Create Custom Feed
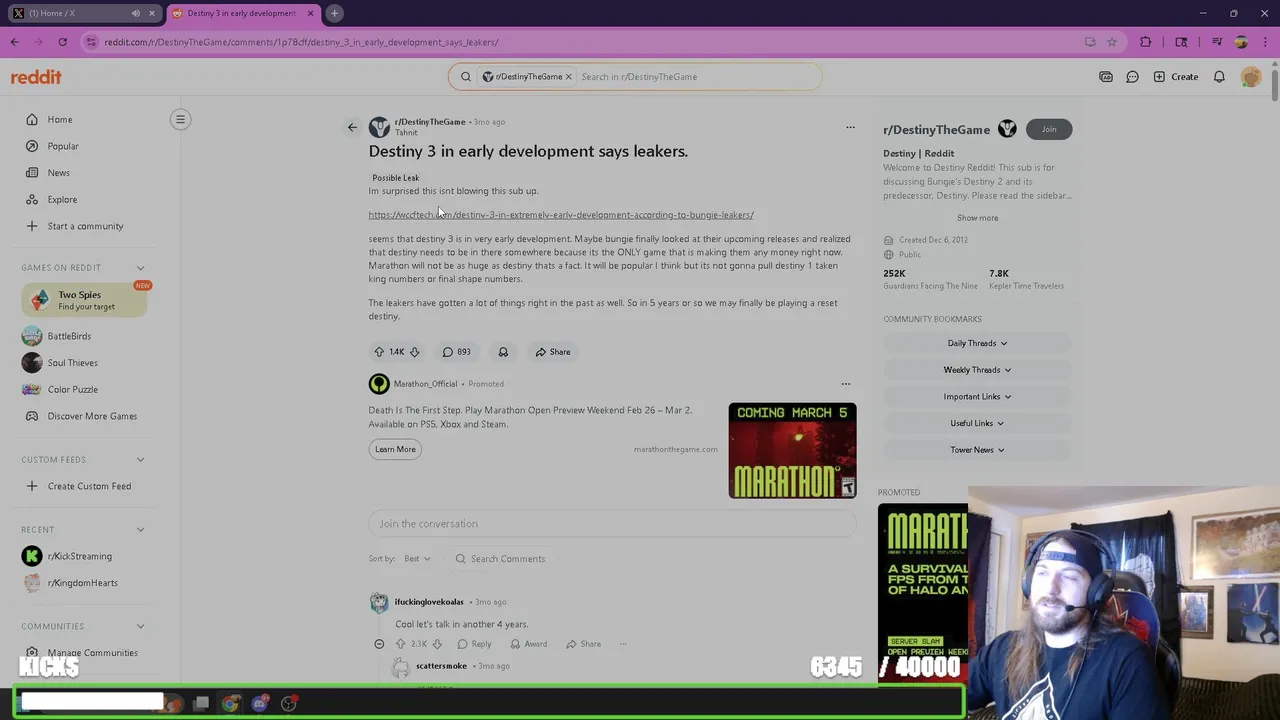This screenshot has height=720, width=1280. click(90, 486)
